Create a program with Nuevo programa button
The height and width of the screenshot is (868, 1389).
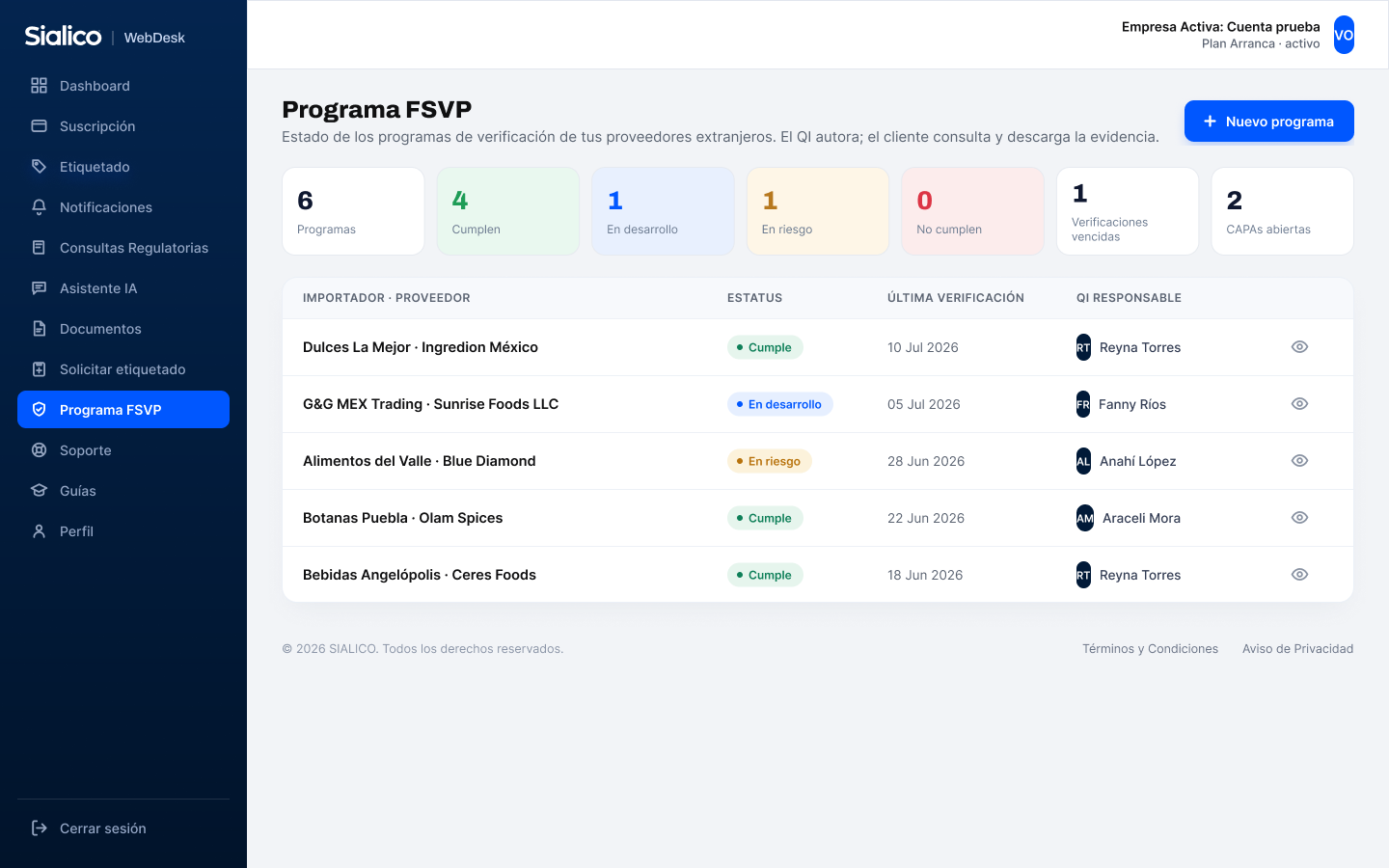coord(1268,122)
